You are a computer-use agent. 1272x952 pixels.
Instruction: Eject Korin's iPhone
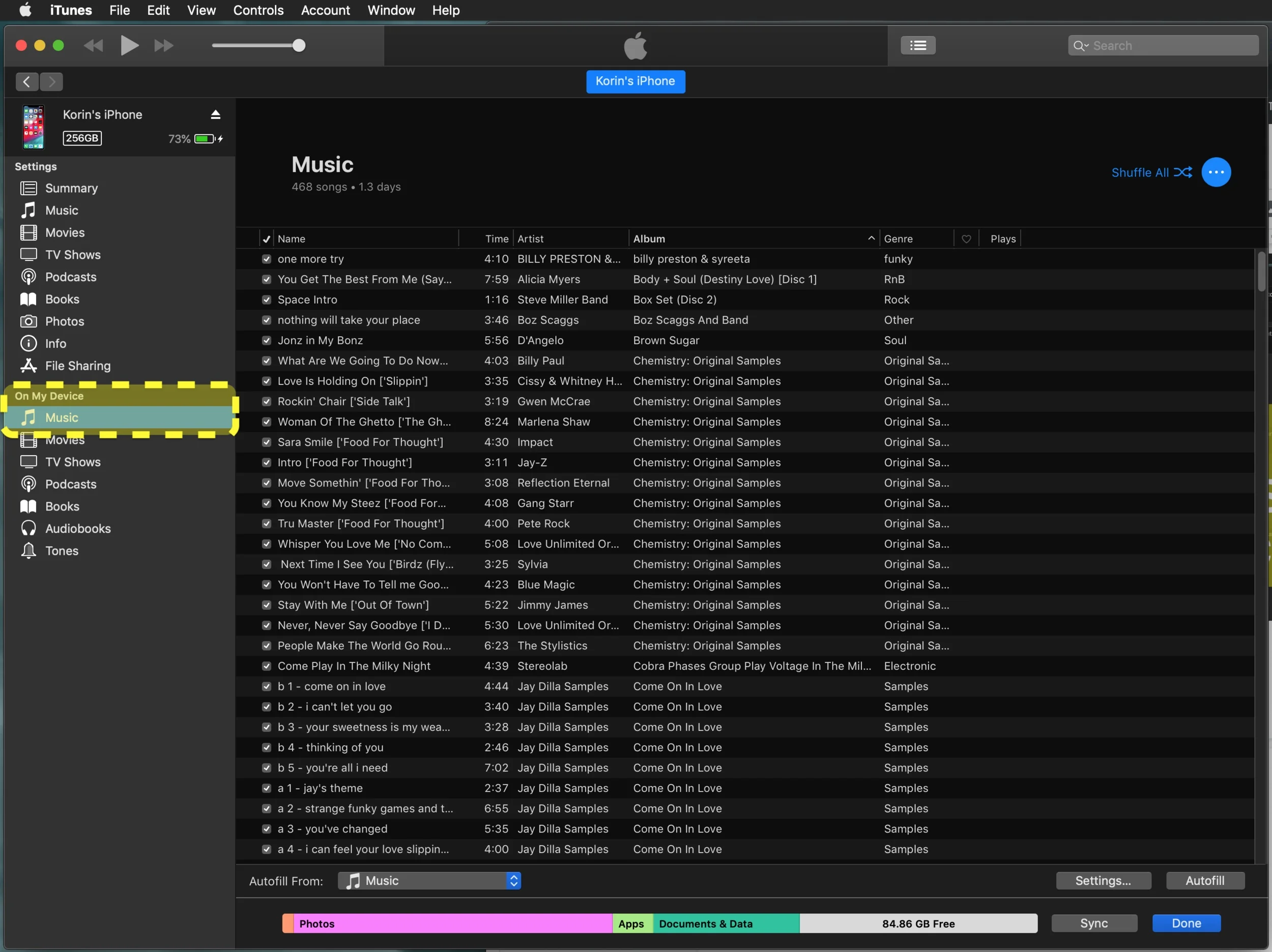tap(215, 114)
